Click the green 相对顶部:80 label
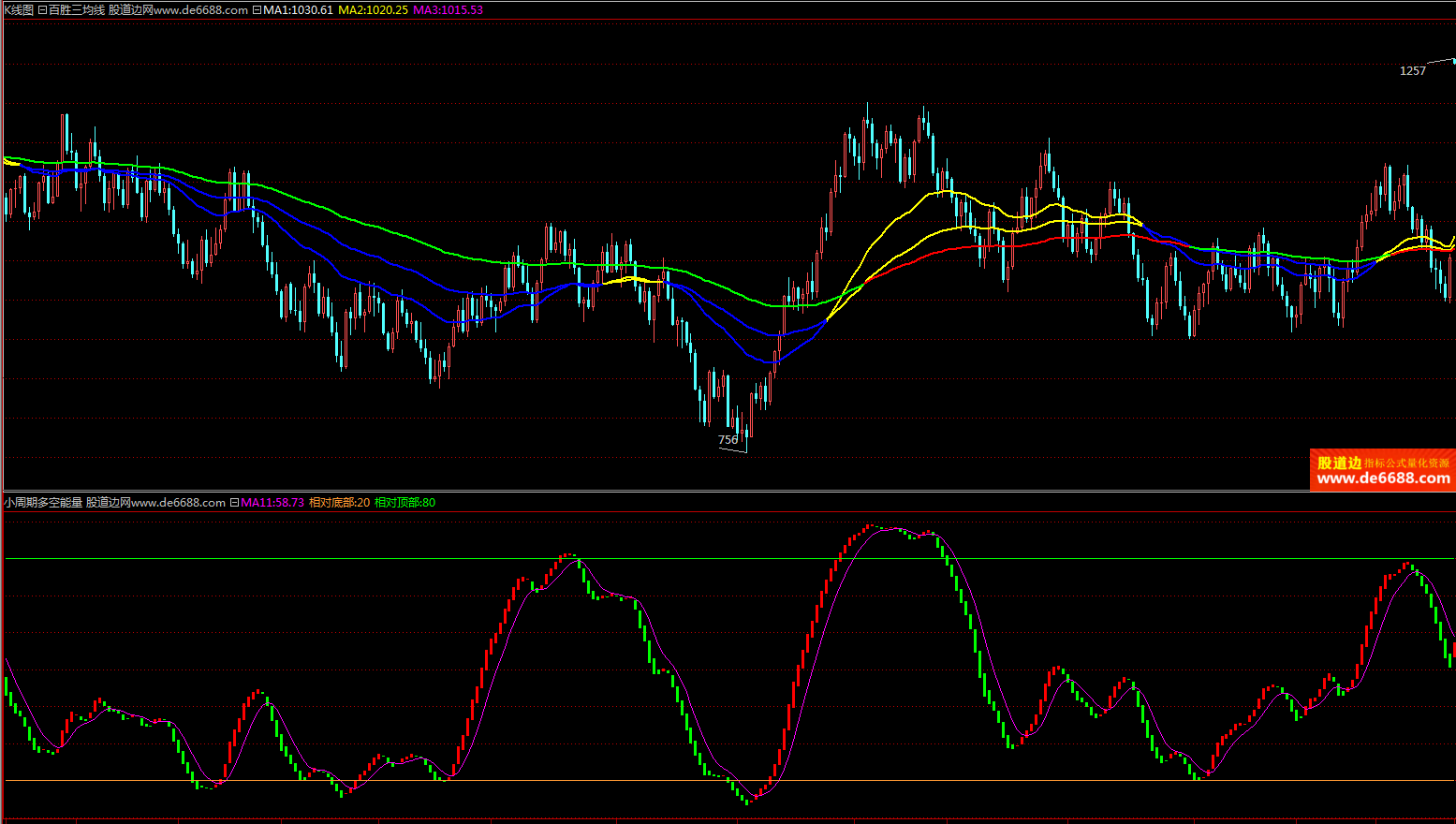Image resolution: width=1456 pixels, height=824 pixels. click(x=404, y=503)
